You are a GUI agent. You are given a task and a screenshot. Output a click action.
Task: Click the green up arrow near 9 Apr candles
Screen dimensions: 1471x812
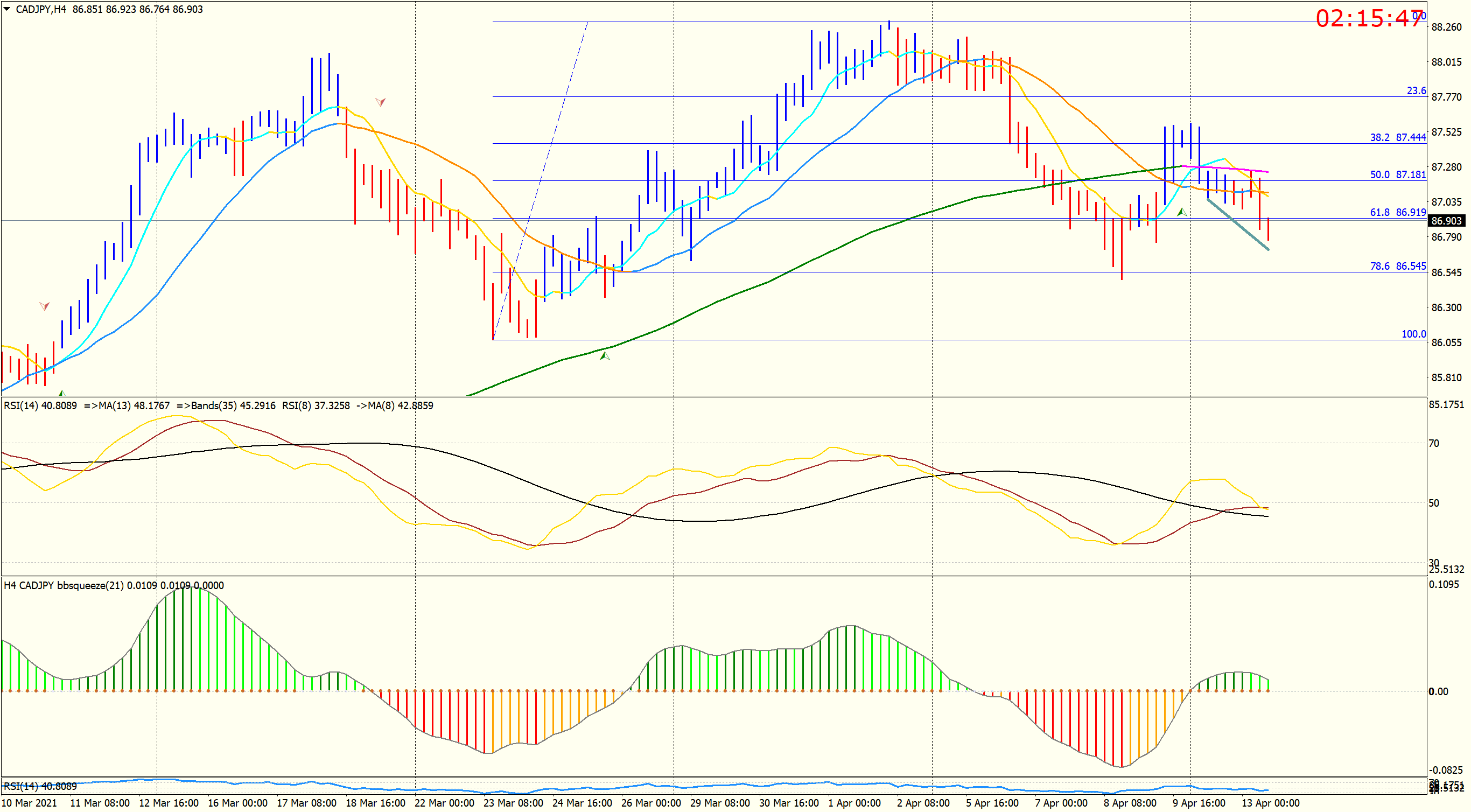pyautogui.click(x=1181, y=212)
